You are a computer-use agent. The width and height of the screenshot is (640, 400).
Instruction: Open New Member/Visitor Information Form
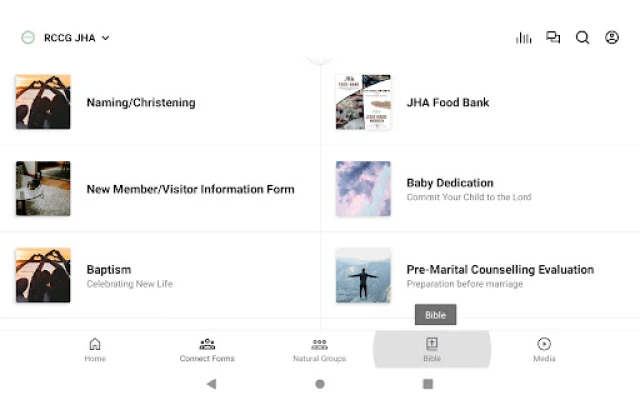[x=190, y=189]
